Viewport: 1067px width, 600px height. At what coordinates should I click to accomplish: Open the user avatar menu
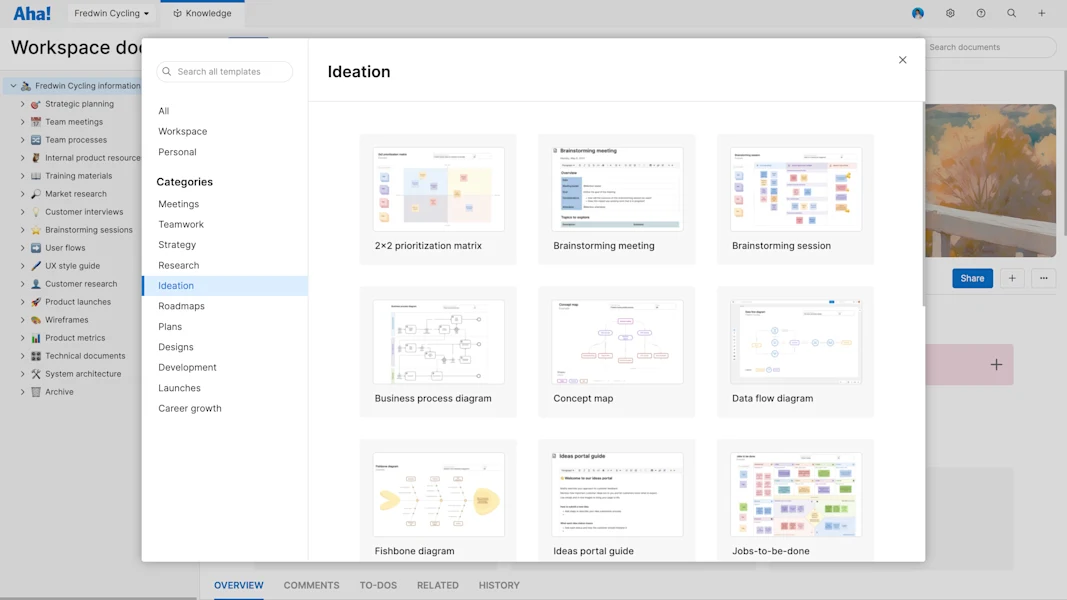click(918, 13)
